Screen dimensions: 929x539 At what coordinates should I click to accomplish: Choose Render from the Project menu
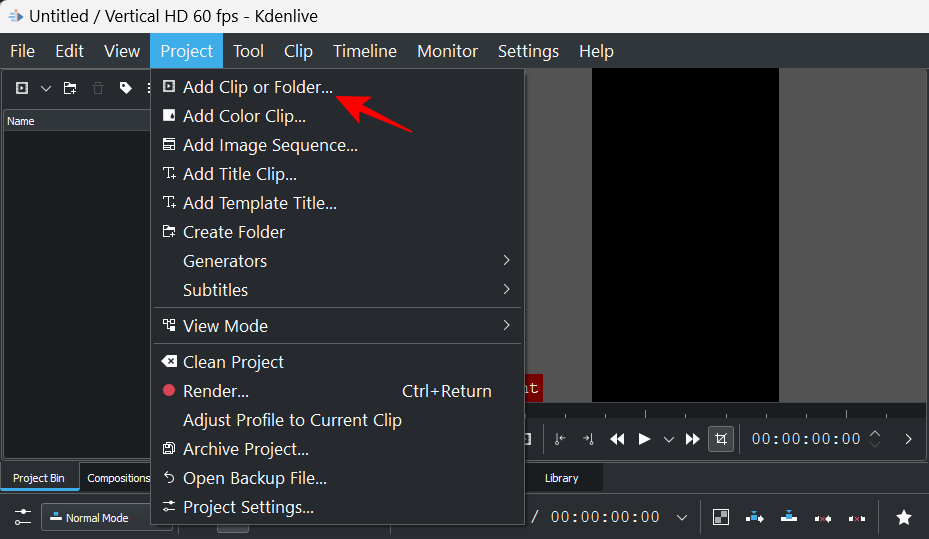[216, 391]
